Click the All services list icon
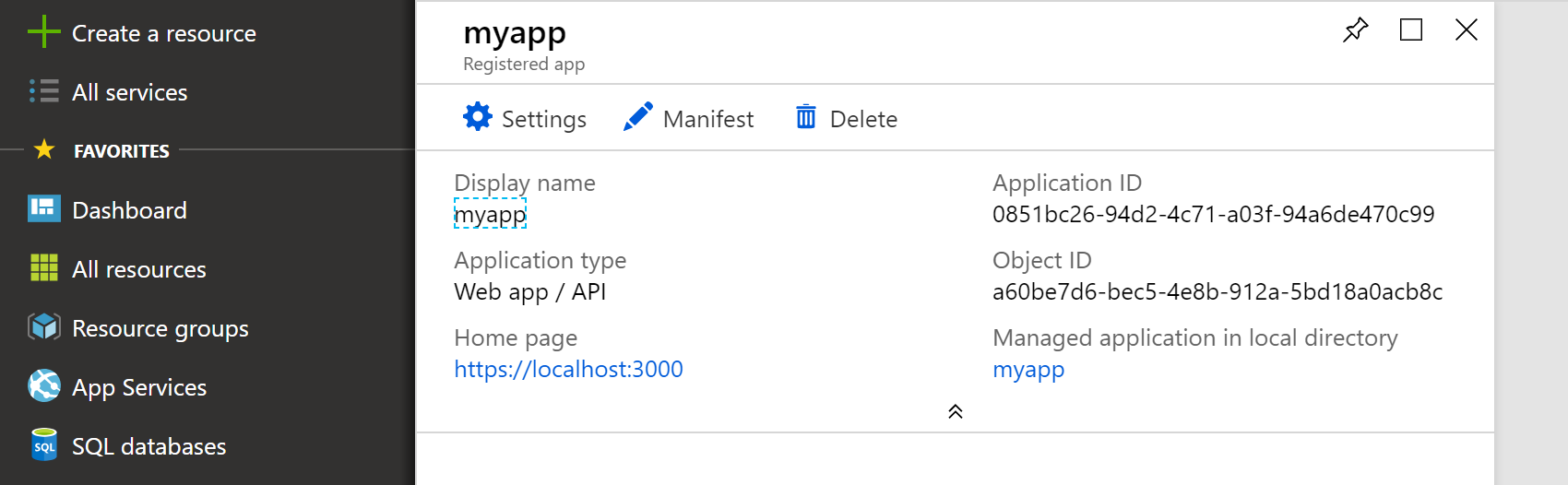The height and width of the screenshot is (485, 1568). click(43, 91)
